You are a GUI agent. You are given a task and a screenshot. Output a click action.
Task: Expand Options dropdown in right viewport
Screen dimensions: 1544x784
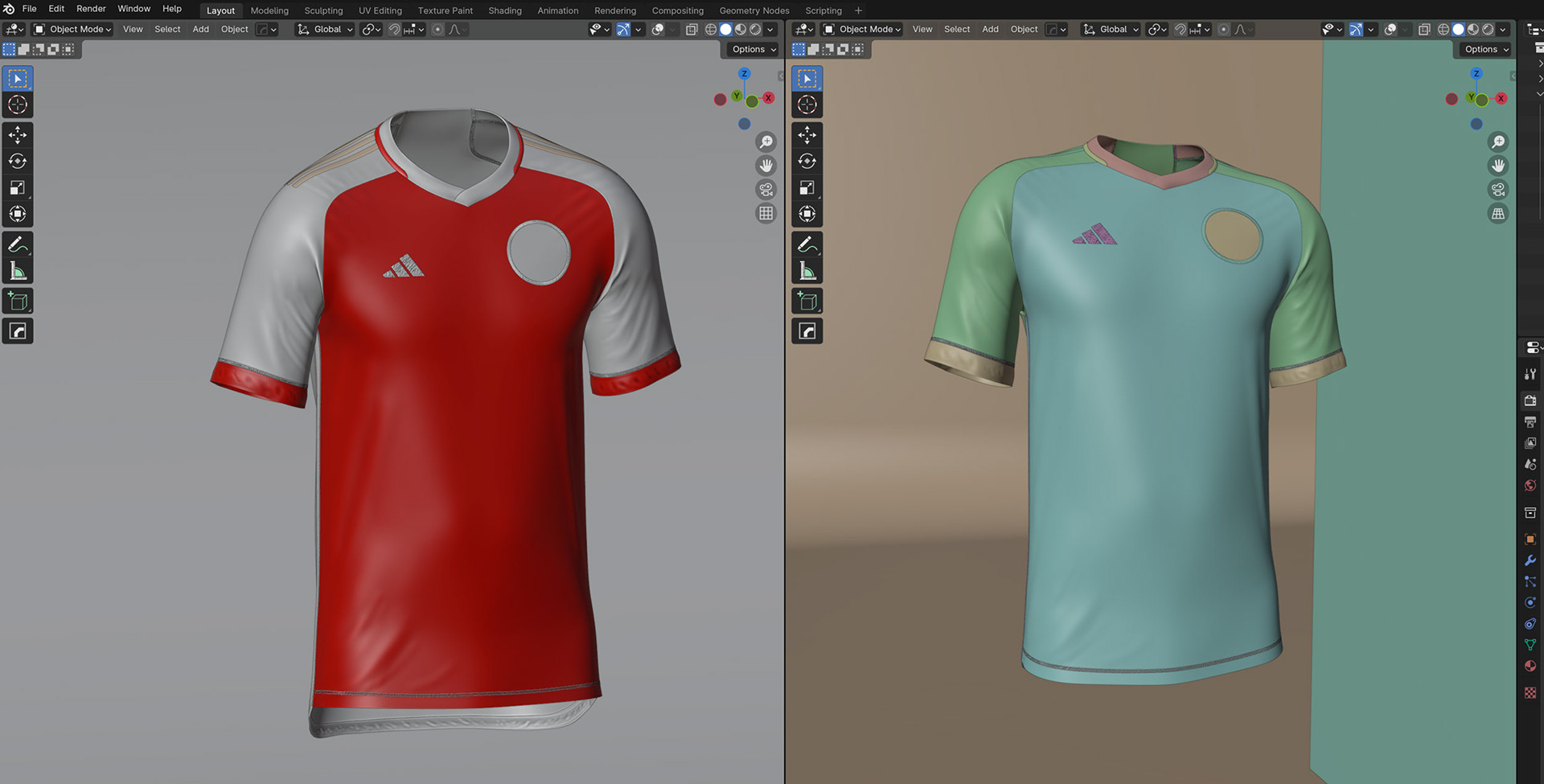(1486, 49)
